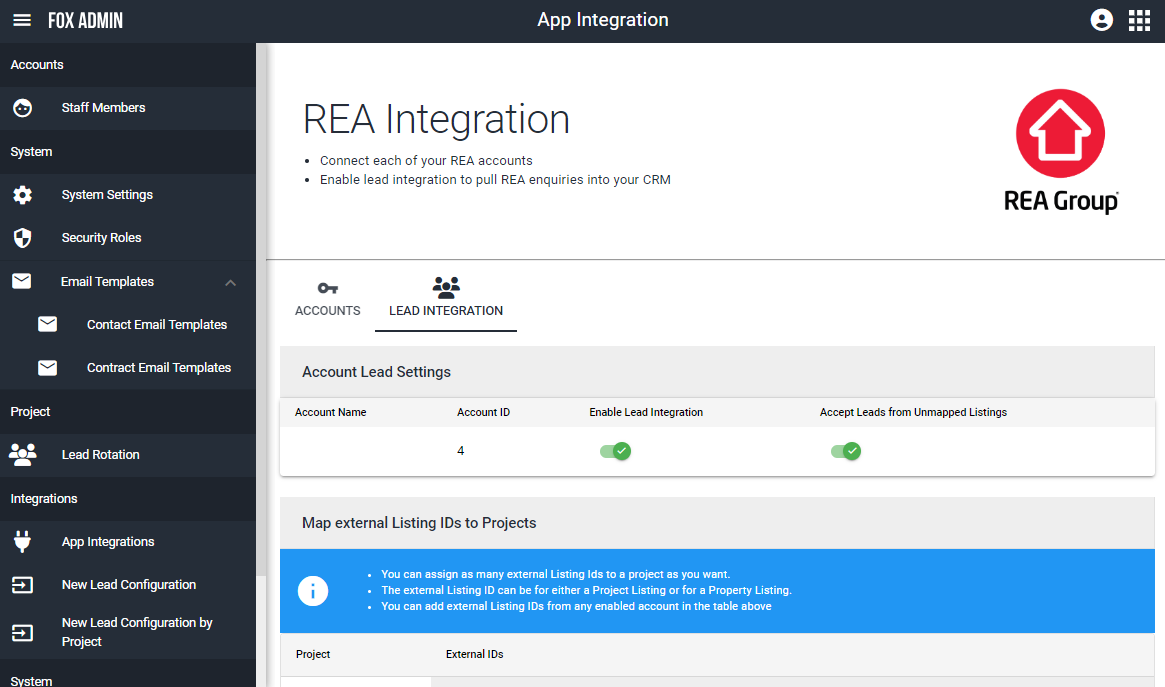Click the Lead Rotation people icon
This screenshot has height=687, width=1165.
click(x=22, y=455)
